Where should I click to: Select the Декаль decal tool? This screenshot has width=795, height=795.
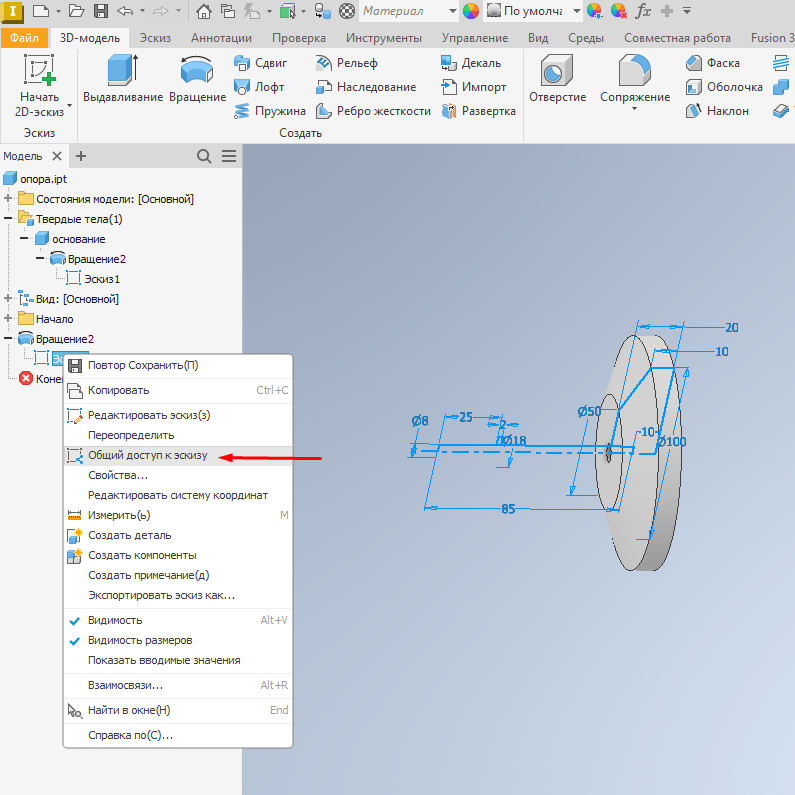coord(471,63)
